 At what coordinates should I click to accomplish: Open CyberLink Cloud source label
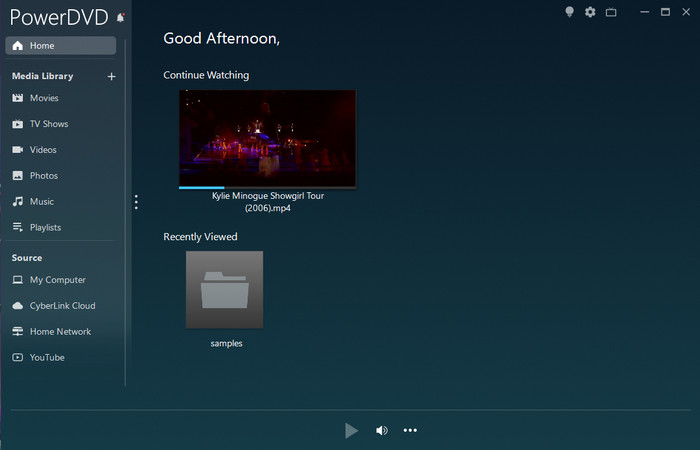point(62,306)
